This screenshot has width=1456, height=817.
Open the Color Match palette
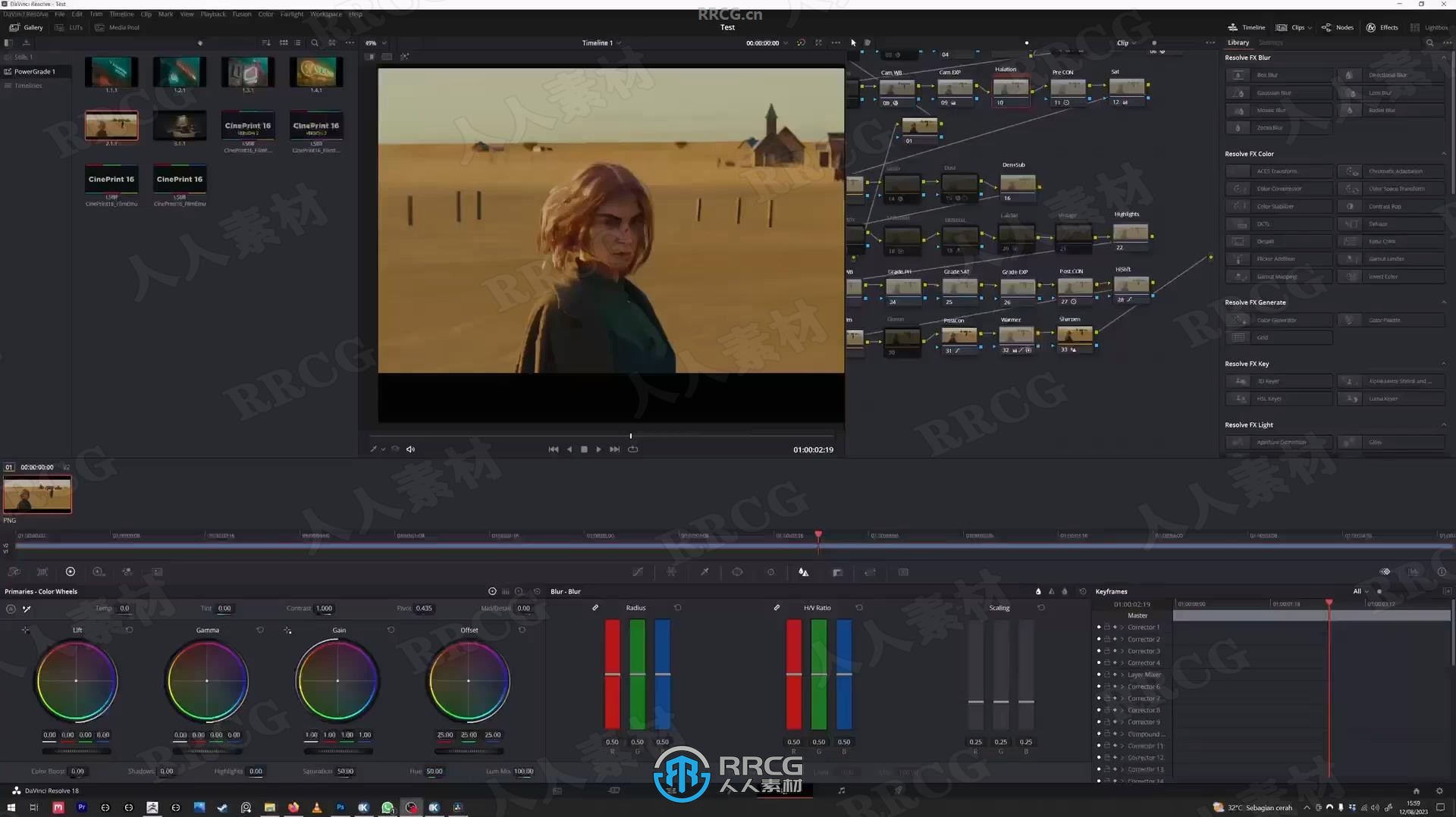(x=42, y=572)
